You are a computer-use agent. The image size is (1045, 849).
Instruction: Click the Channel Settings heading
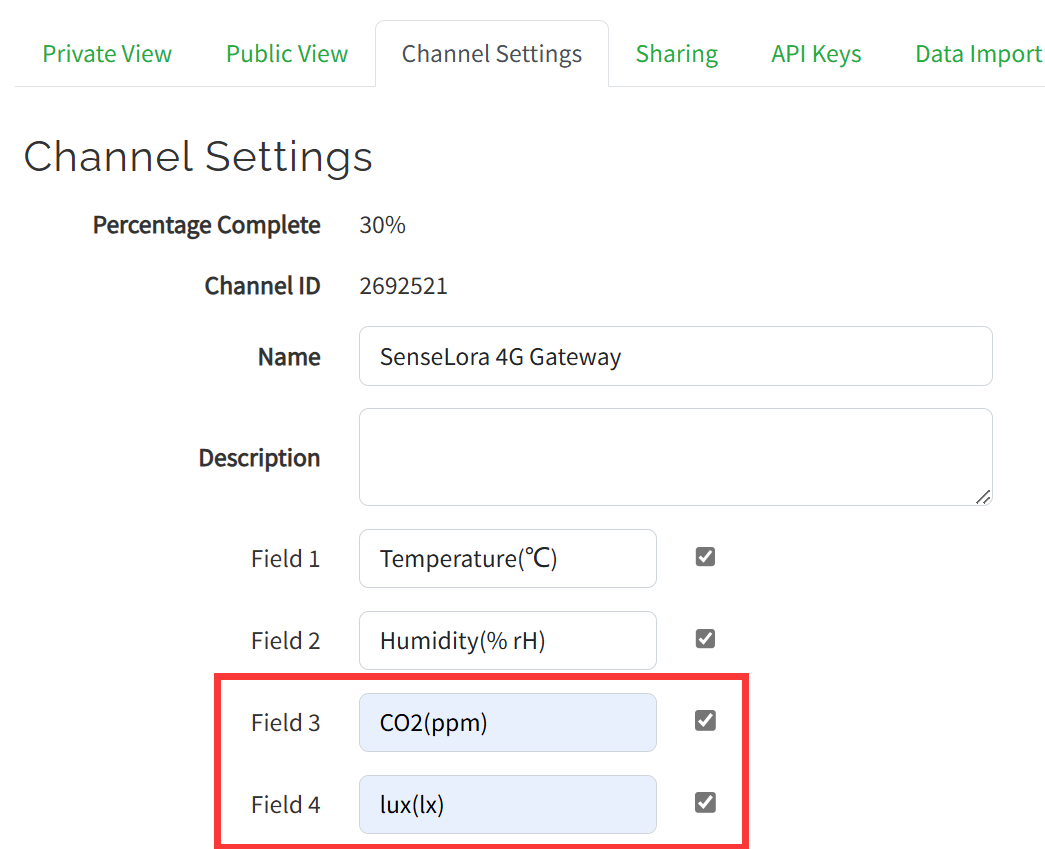pos(198,157)
